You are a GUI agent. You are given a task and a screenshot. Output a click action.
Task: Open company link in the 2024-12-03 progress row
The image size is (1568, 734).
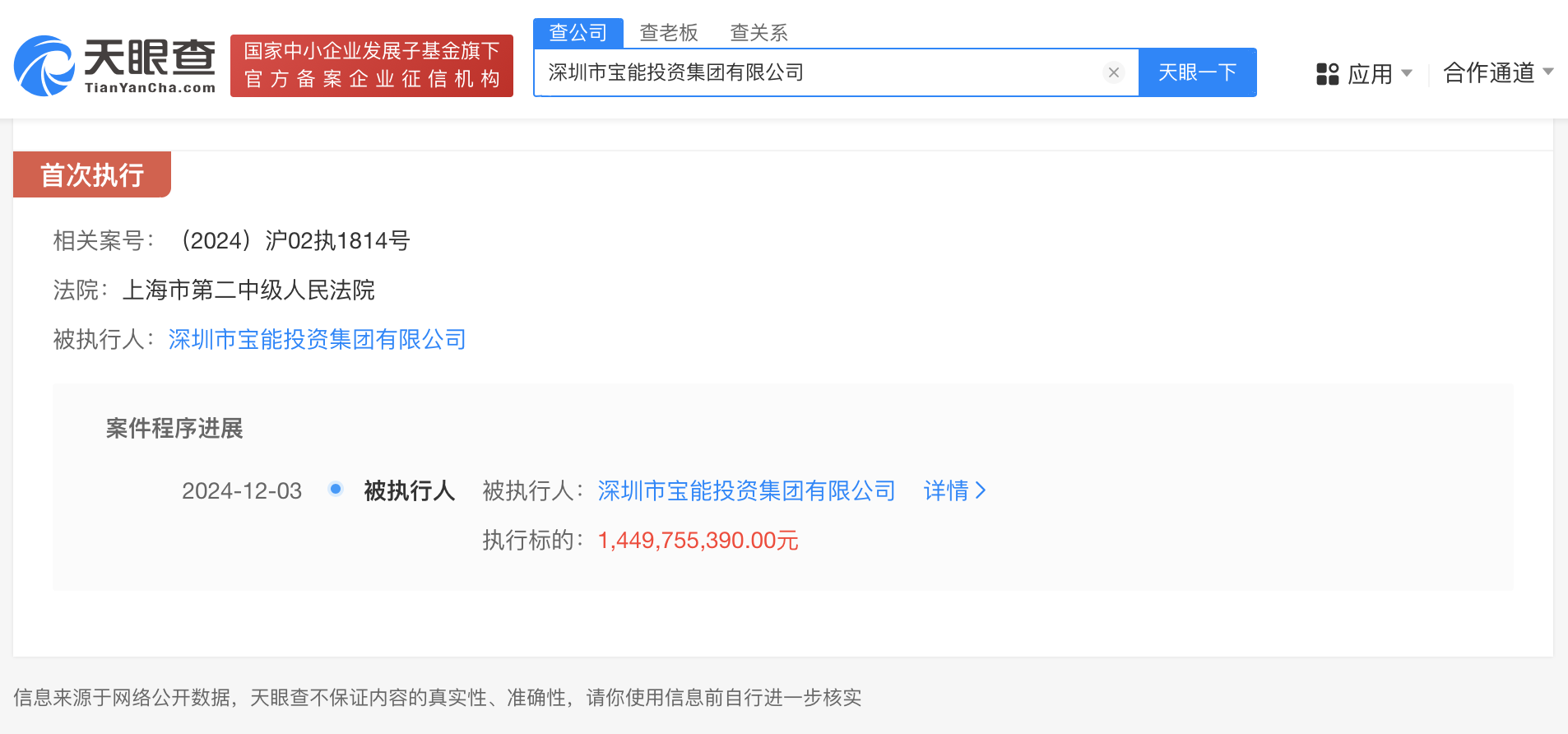747,490
